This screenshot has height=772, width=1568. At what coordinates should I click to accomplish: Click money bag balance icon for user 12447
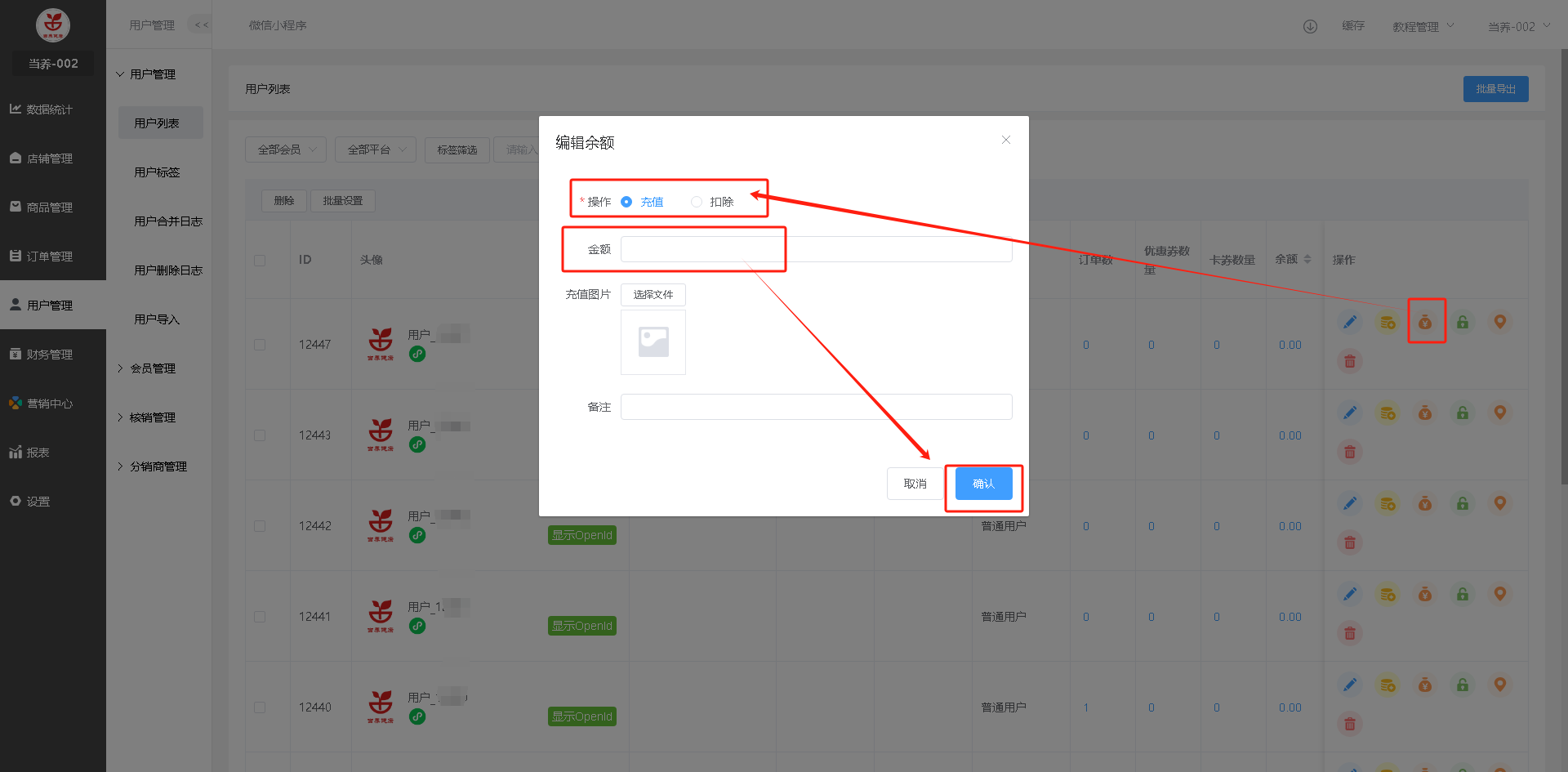pos(1425,322)
